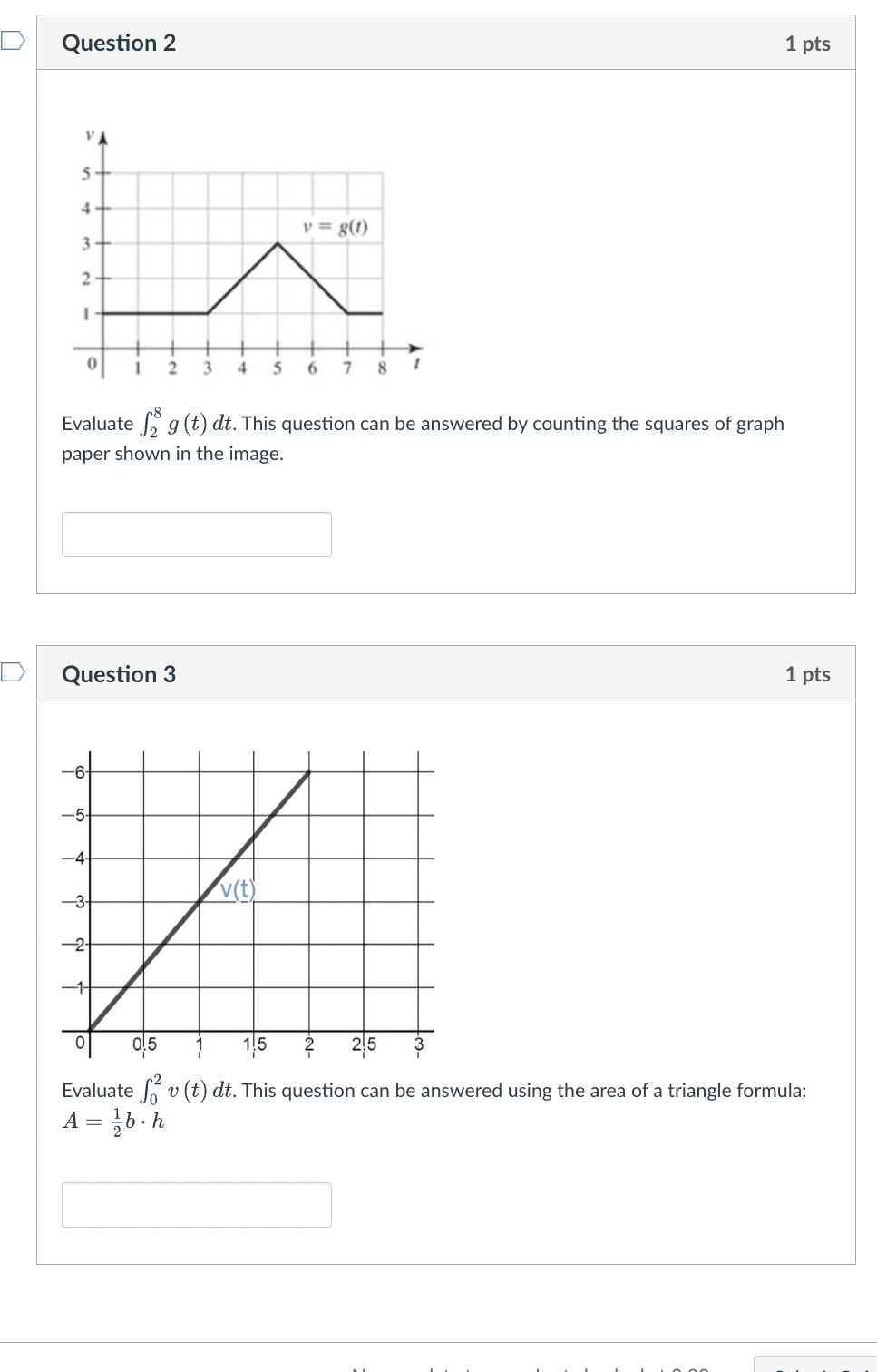This screenshot has width=877, height=1372.
Task: Select the Question 3 header tab
Action: (x=119, y=674)
